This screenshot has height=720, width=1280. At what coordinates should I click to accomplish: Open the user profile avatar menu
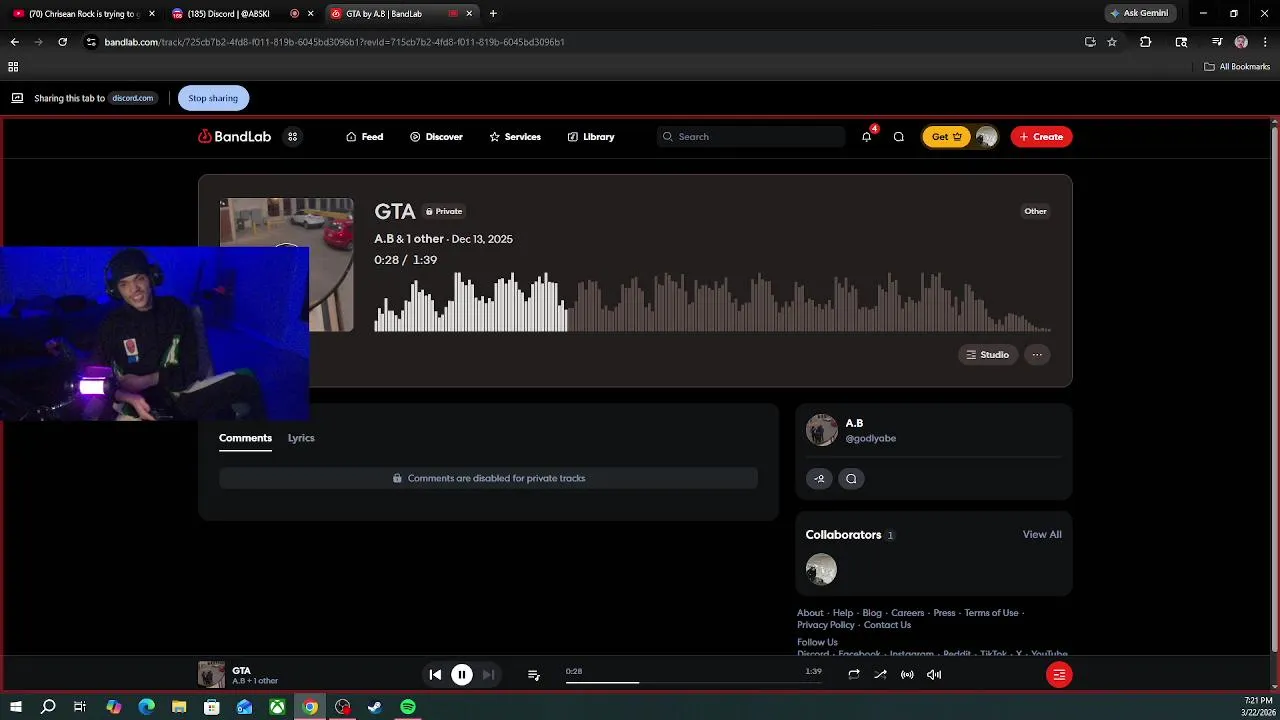click(x=986, y=137)
